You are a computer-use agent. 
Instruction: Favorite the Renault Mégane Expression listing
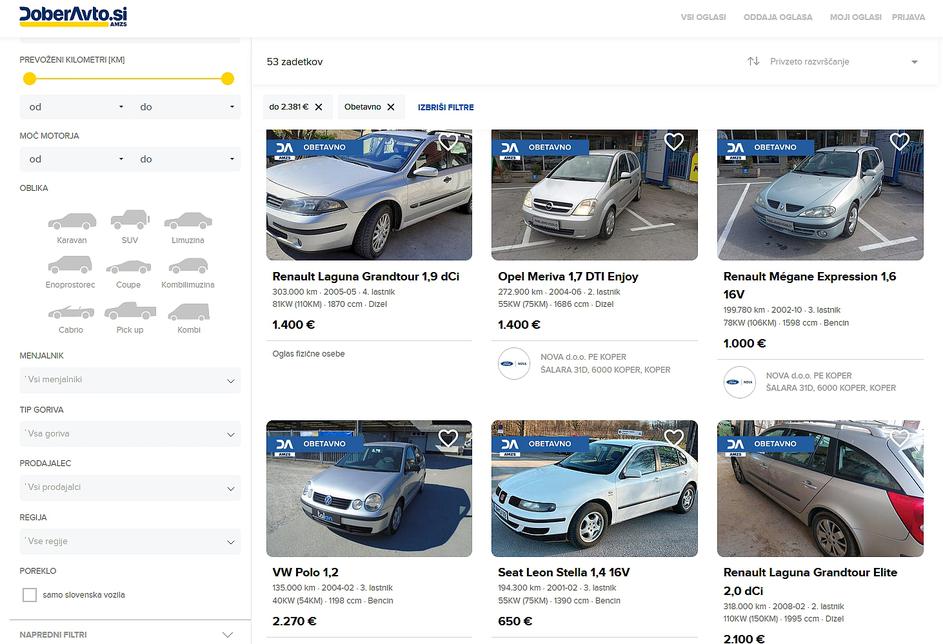(899, 142)
